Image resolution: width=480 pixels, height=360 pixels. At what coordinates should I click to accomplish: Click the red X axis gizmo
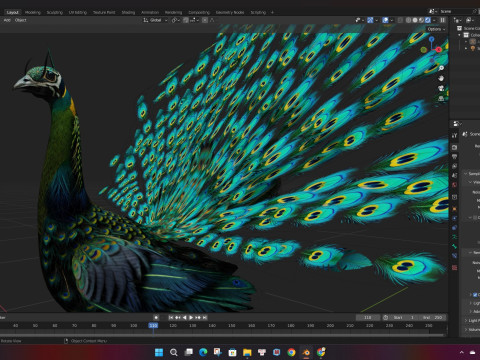click(x=439, y=50)
